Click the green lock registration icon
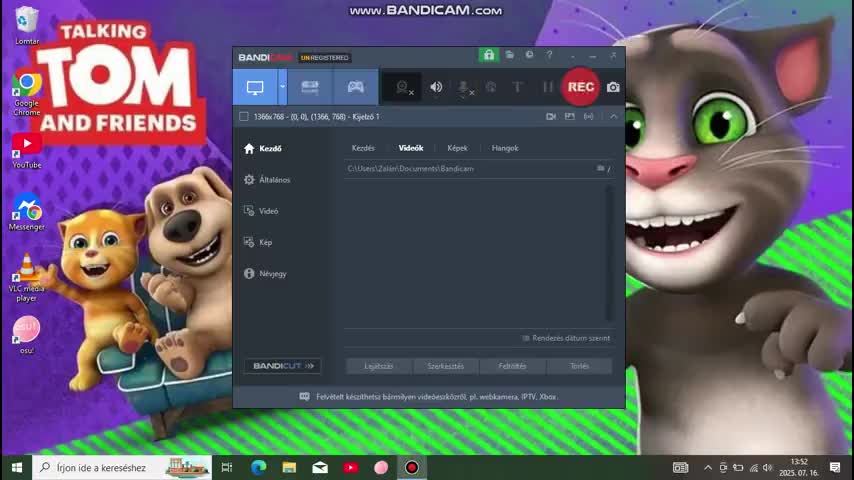854x480 pixels. click(x=489, y=55)
